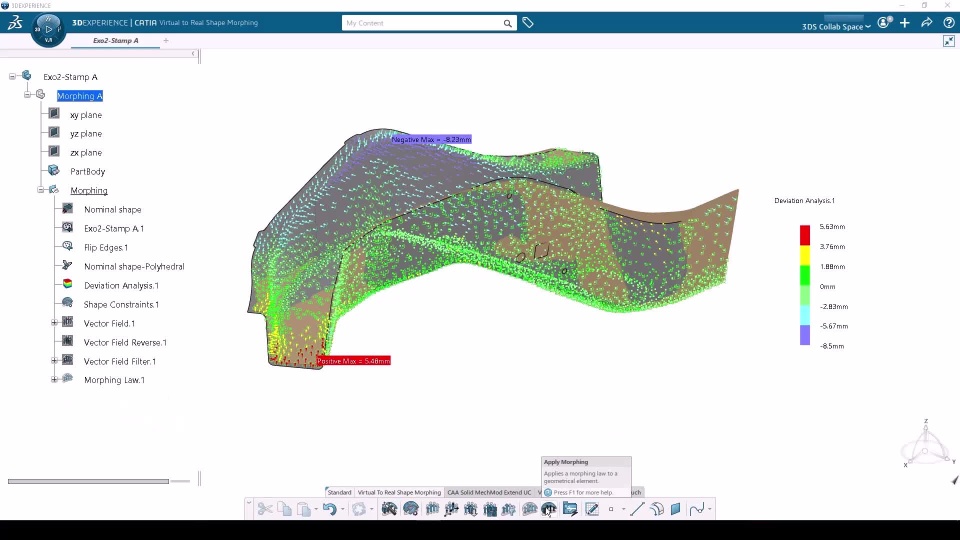Select PartBody in the tree
This screenshot has width=960, height=540.
88,171
